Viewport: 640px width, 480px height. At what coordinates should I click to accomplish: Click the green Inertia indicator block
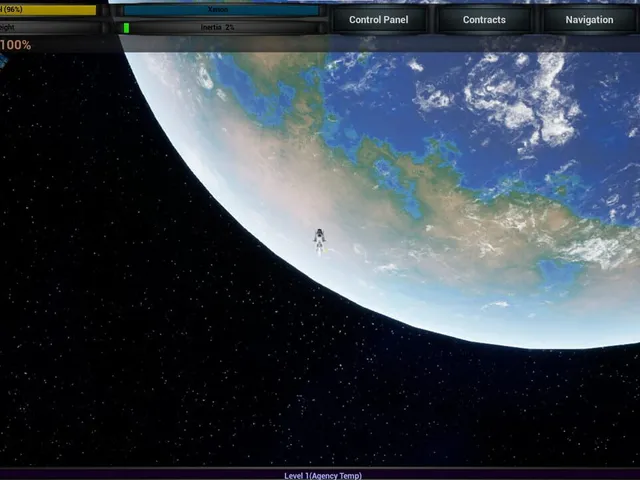tap(127, 28)
